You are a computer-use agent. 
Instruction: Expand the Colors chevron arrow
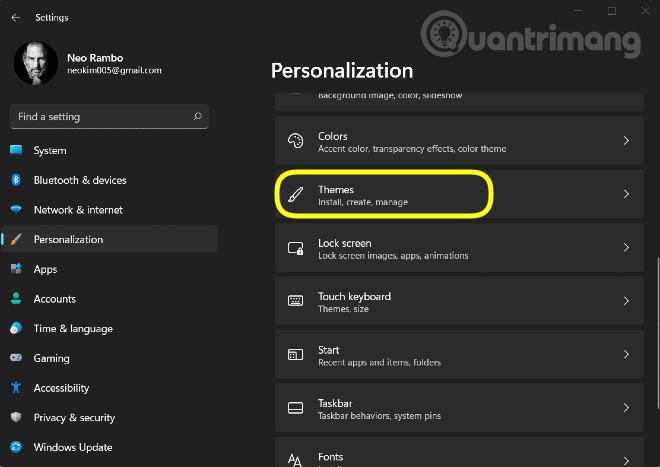[626, 141]
